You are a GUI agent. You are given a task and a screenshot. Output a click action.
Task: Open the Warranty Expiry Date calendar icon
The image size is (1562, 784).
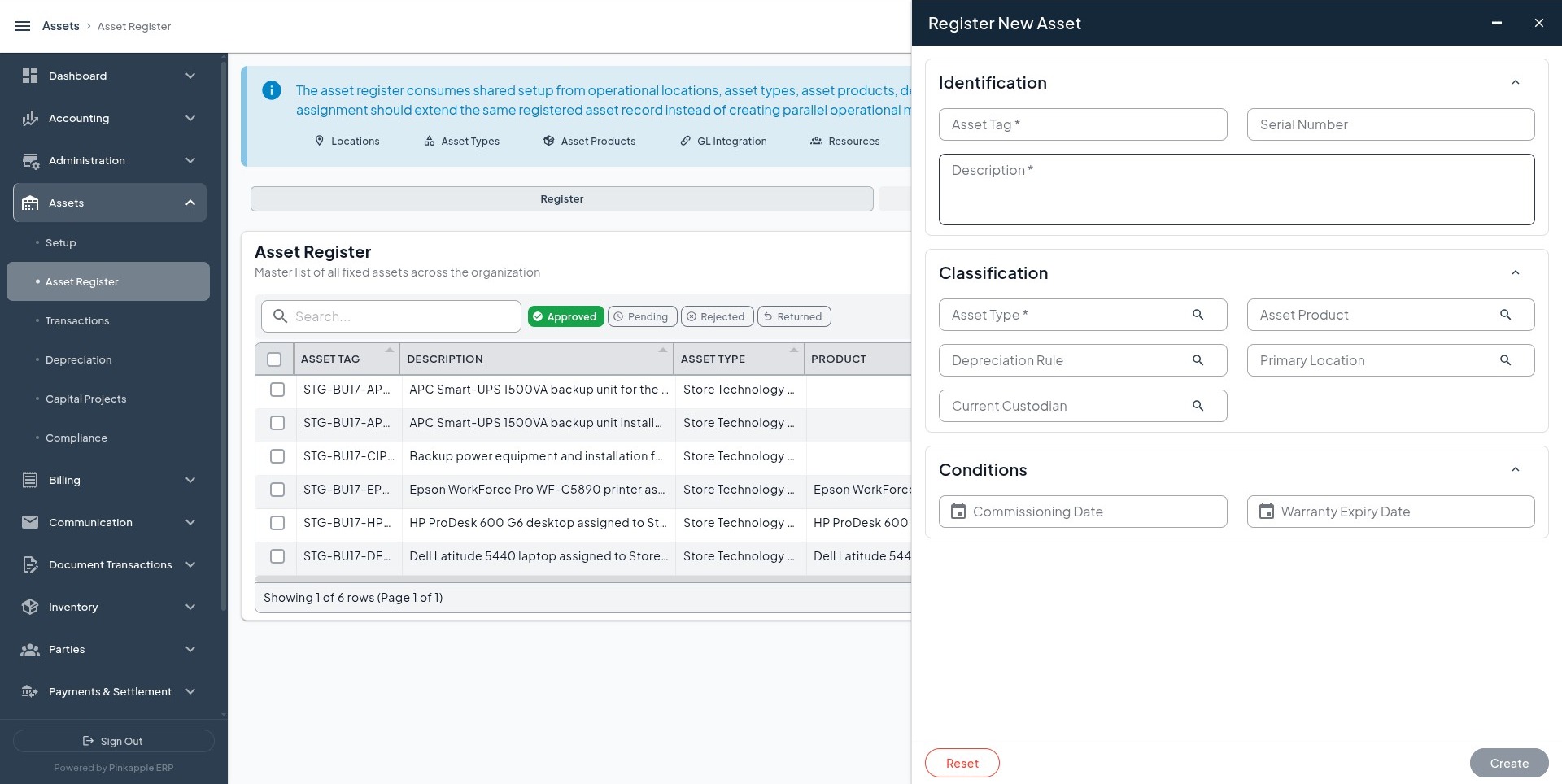pos(1267,512)
